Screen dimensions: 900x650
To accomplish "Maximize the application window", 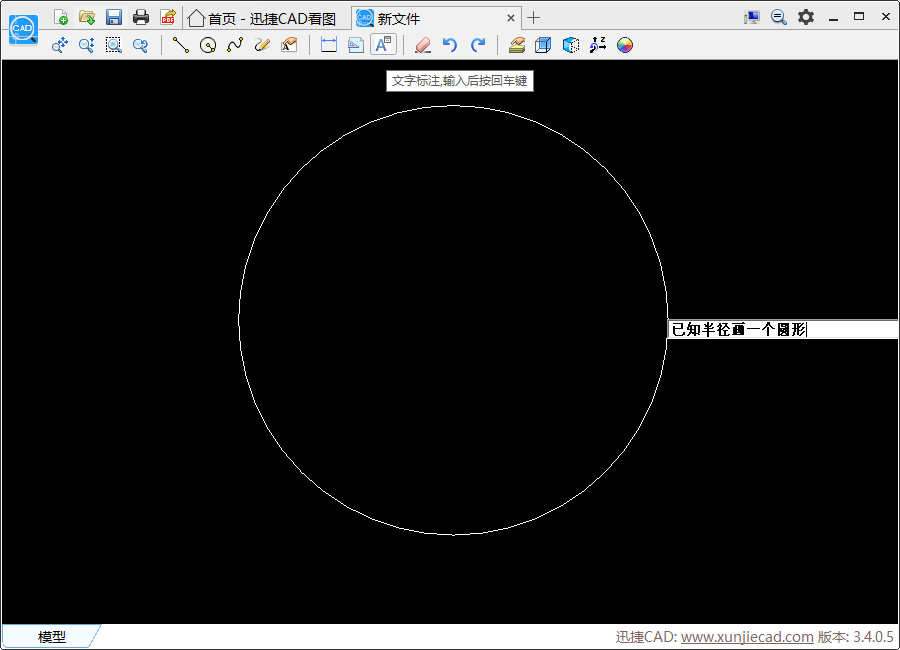I will click(x=859, y=17).
